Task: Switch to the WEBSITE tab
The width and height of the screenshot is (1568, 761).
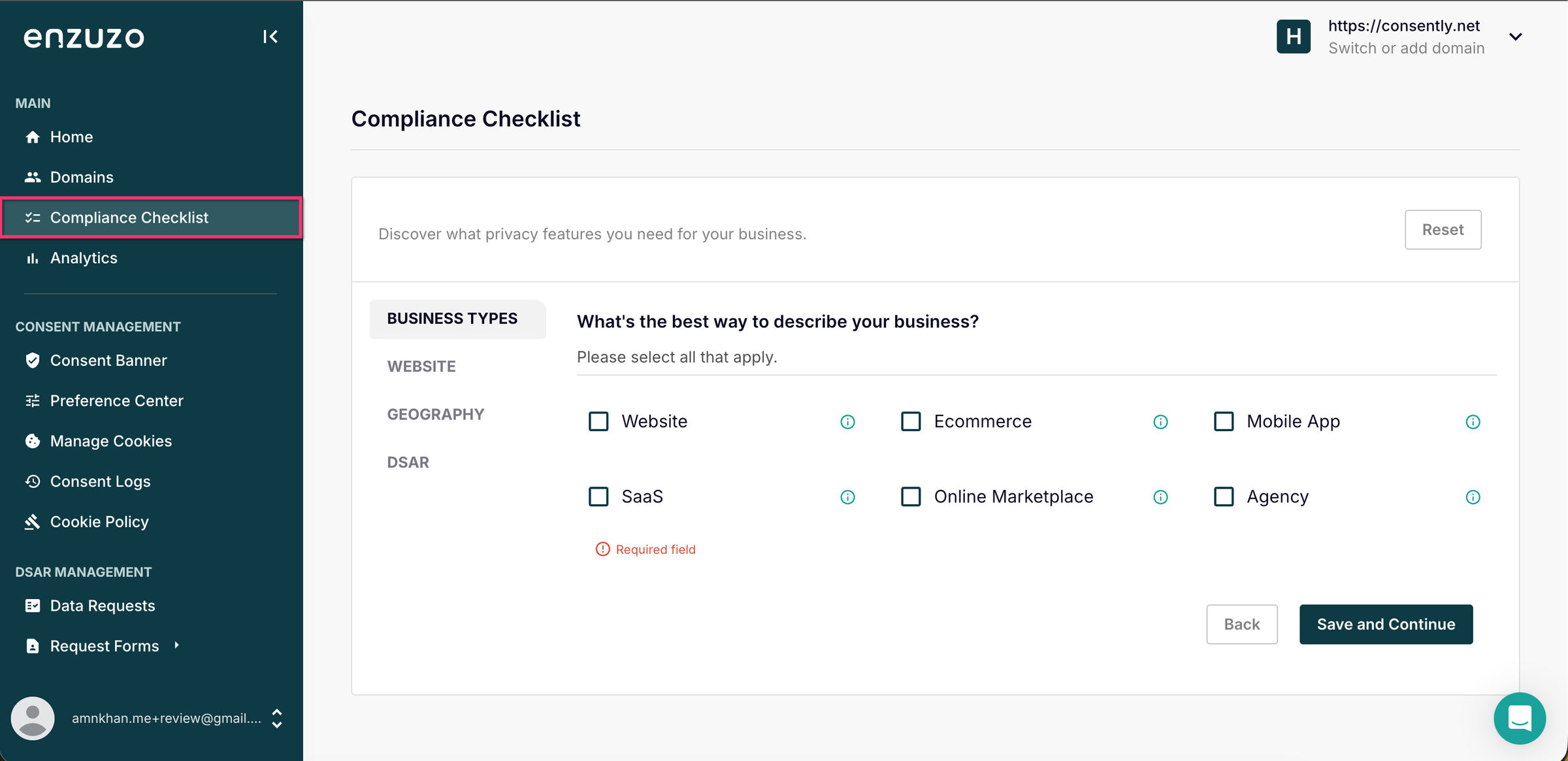Action: coord(421,366)
